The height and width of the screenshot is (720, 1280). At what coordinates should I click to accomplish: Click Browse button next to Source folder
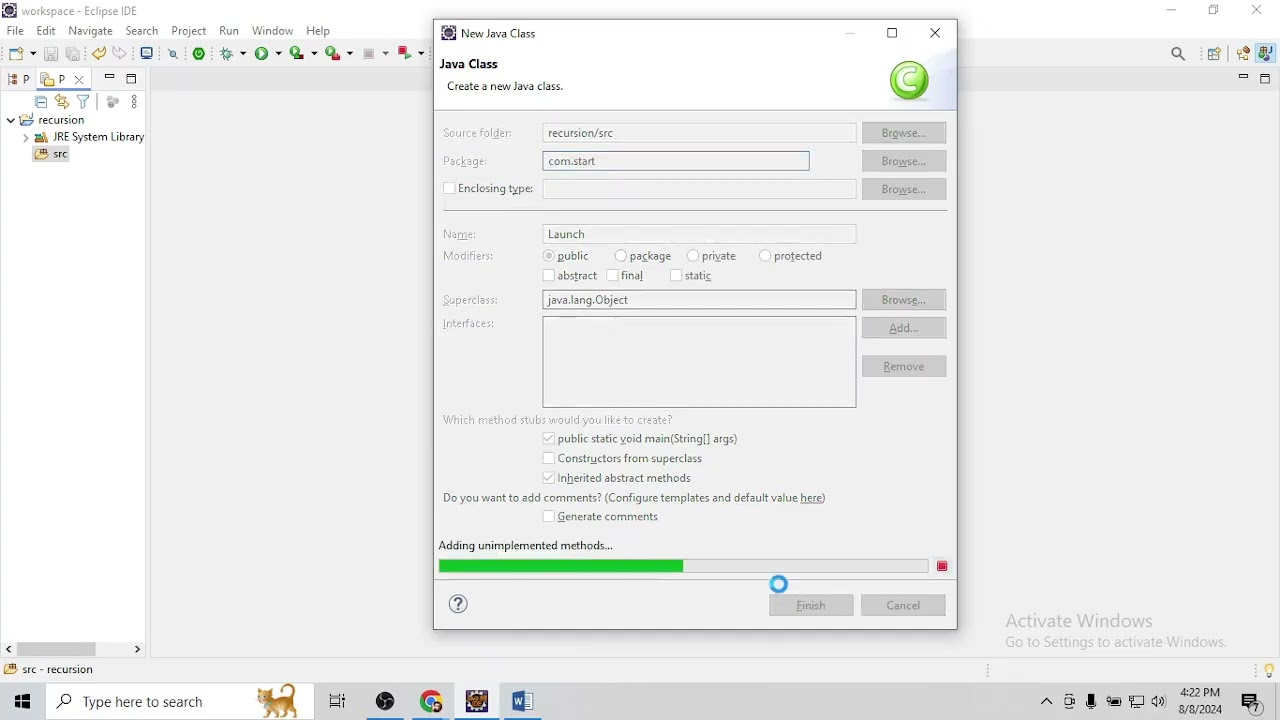point(904,133)
